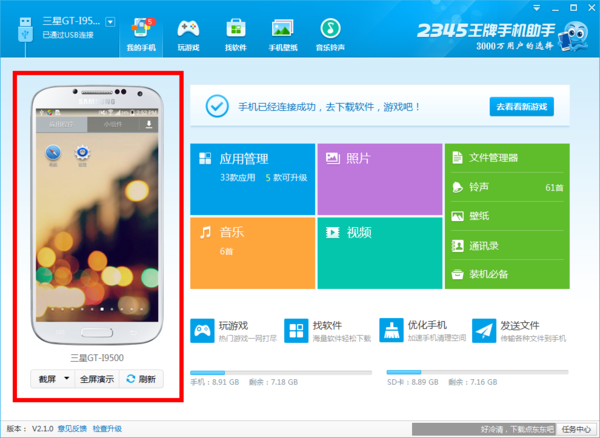This screenshot has width=600, height=438.
Task: Expand the 截屏 screenshot dropdown arrow
Action: (66, 379)
